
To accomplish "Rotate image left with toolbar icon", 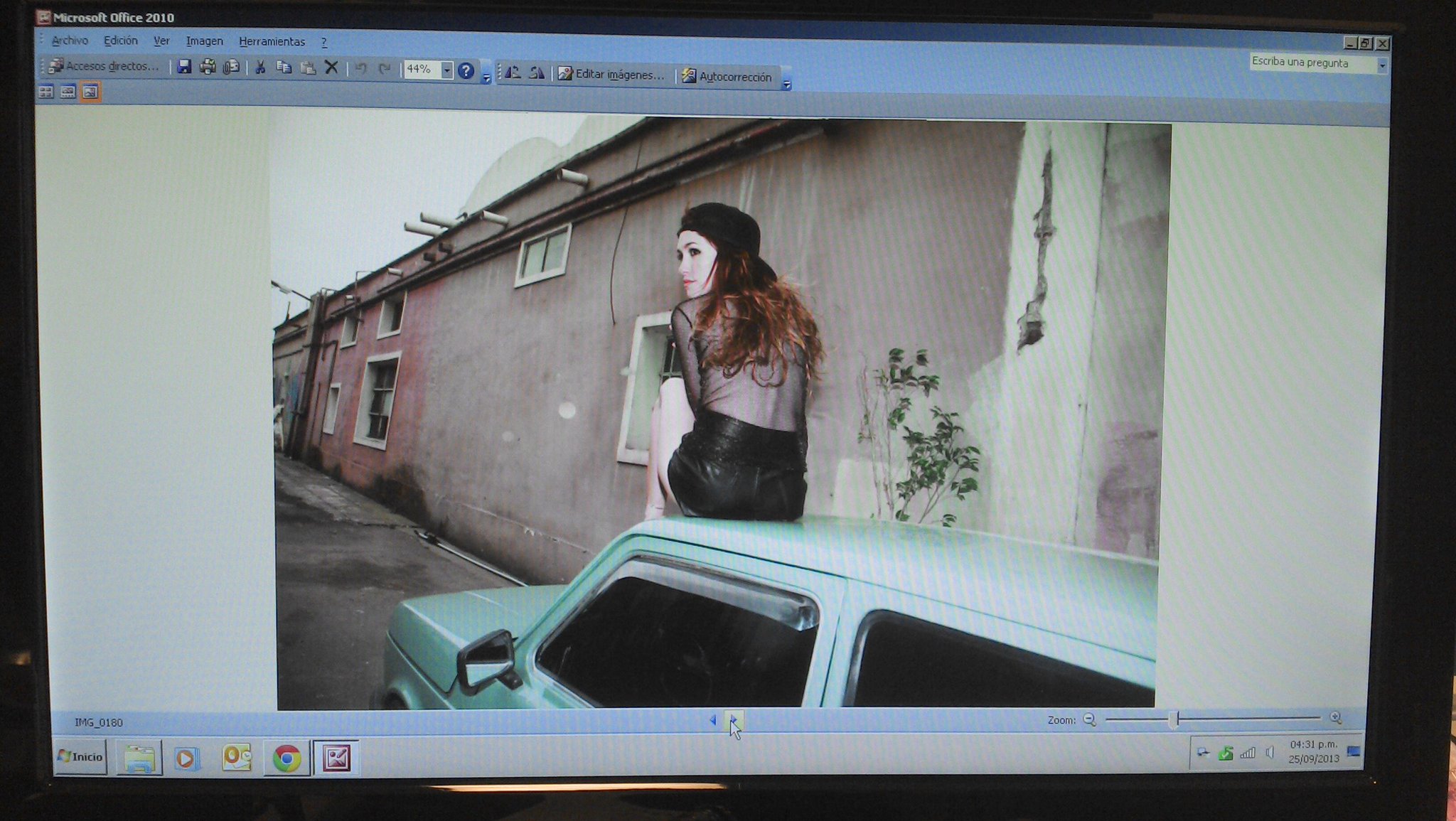I will [x=513, y=73].
